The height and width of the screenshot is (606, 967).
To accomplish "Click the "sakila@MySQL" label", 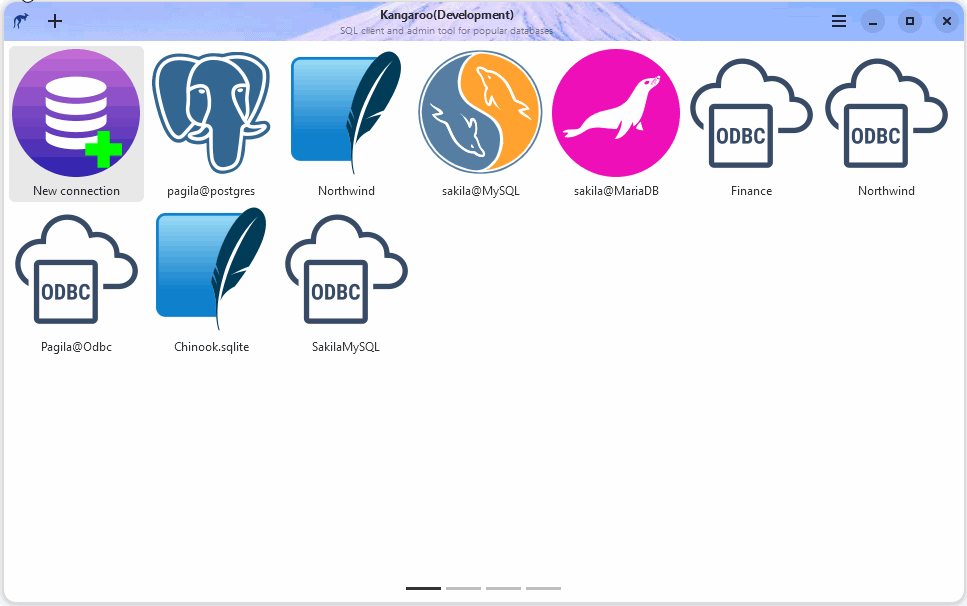I will pyautogui.click(x=481, y=191).
